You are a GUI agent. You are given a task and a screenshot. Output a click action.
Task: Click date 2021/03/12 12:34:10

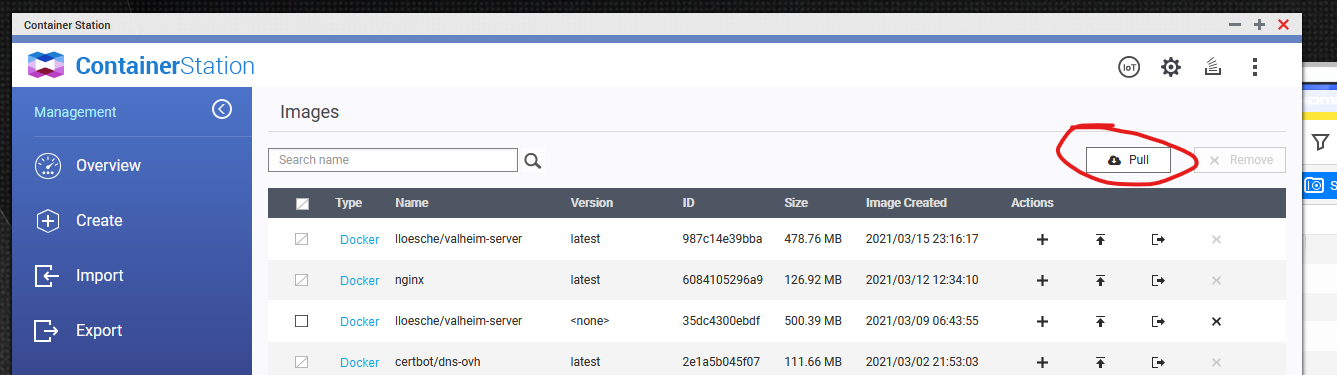point(922,280)
